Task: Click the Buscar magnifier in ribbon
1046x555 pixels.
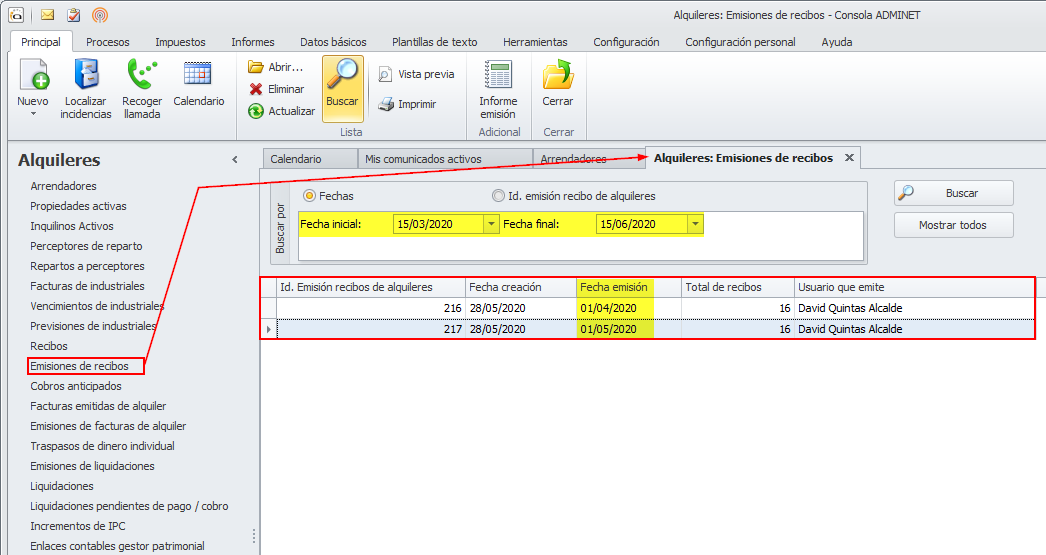Action: 342,77
